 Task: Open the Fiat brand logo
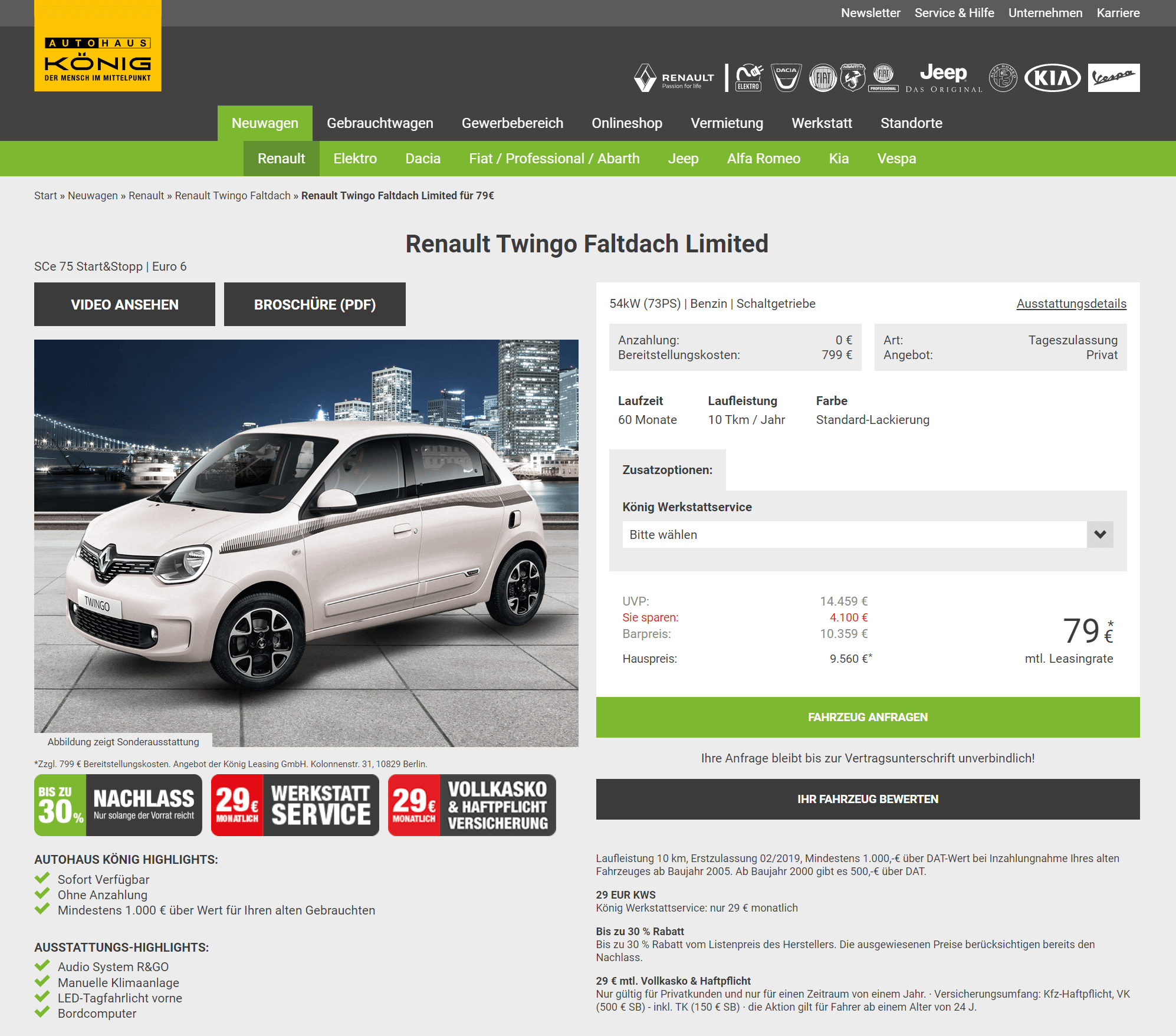pyautogui.click(x=823, y=78)
